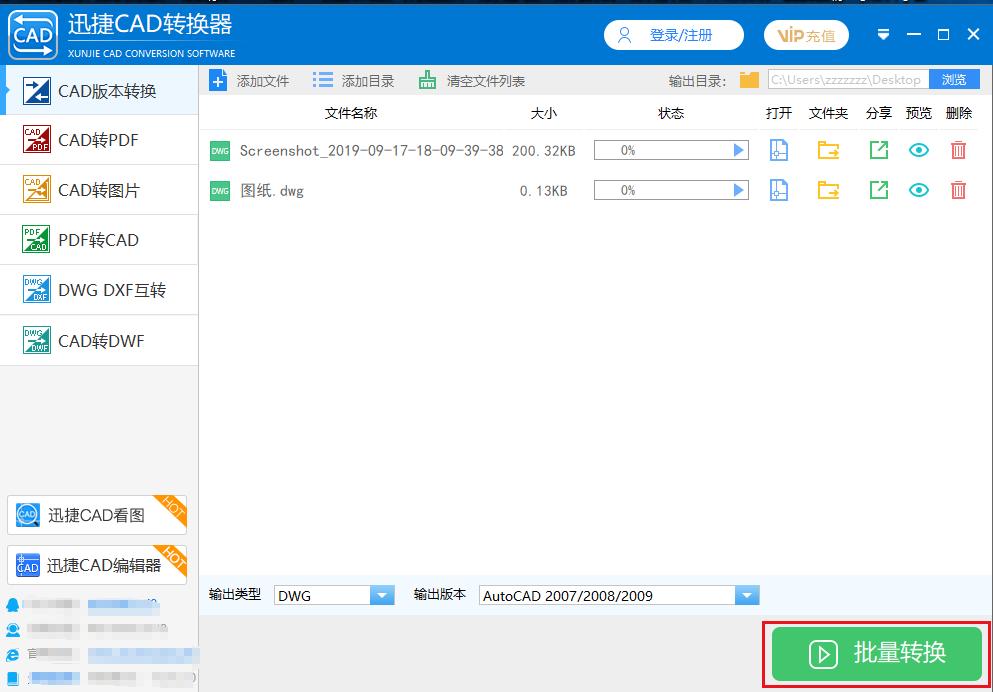Open the output directory folder icon

click(x=748, y=79)
